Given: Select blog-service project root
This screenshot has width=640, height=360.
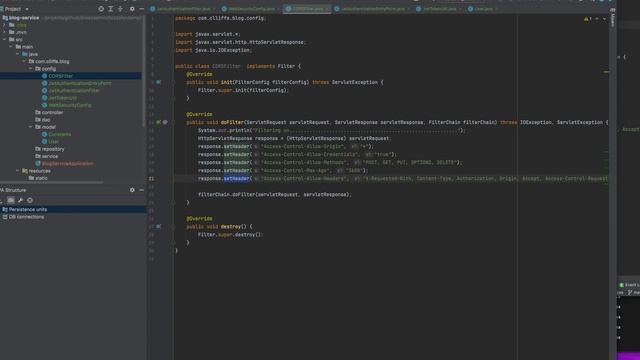Looking at the screenshot, I should point(24,18).
